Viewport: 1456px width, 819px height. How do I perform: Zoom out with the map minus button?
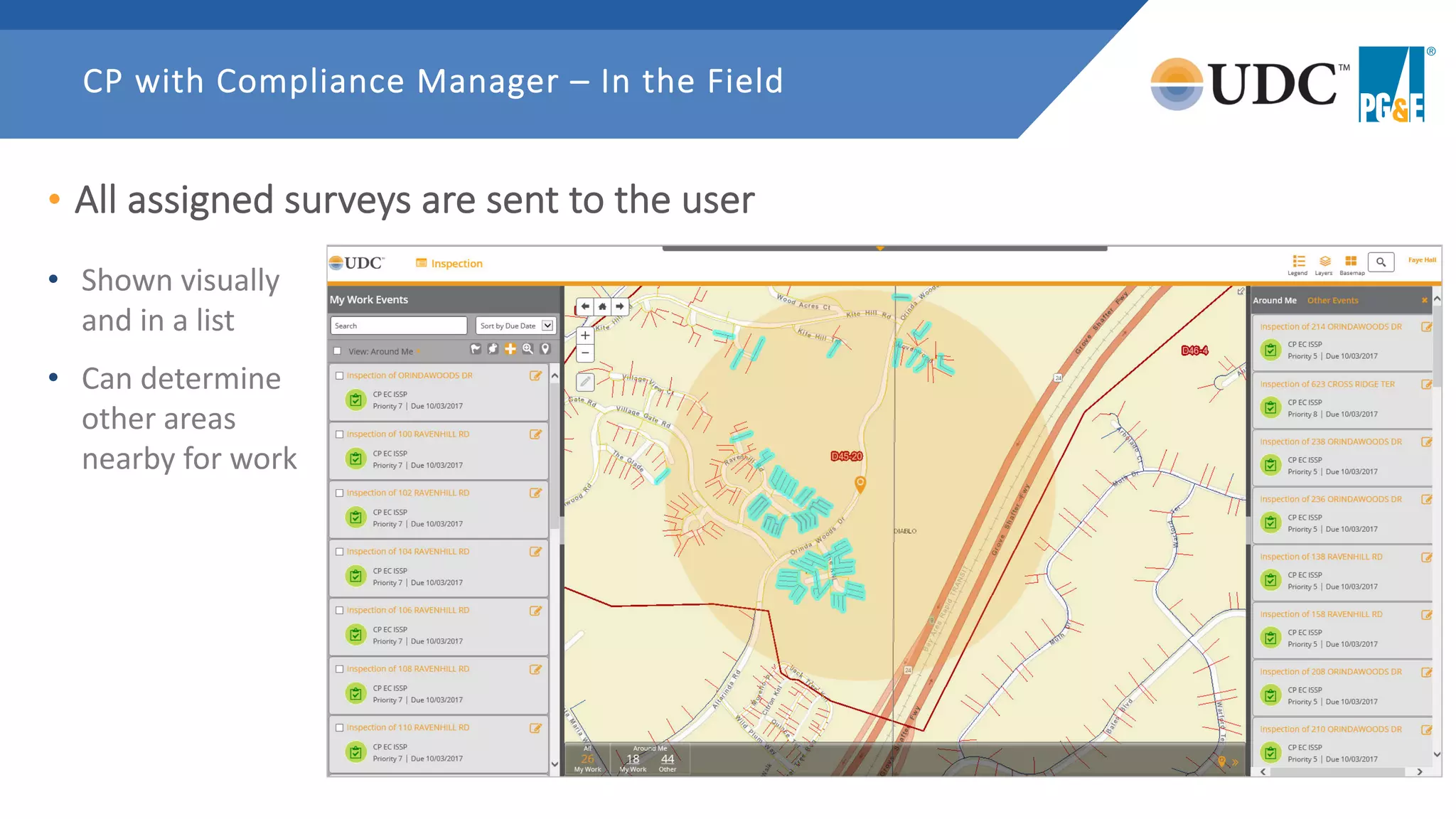[x=585, y=353]
